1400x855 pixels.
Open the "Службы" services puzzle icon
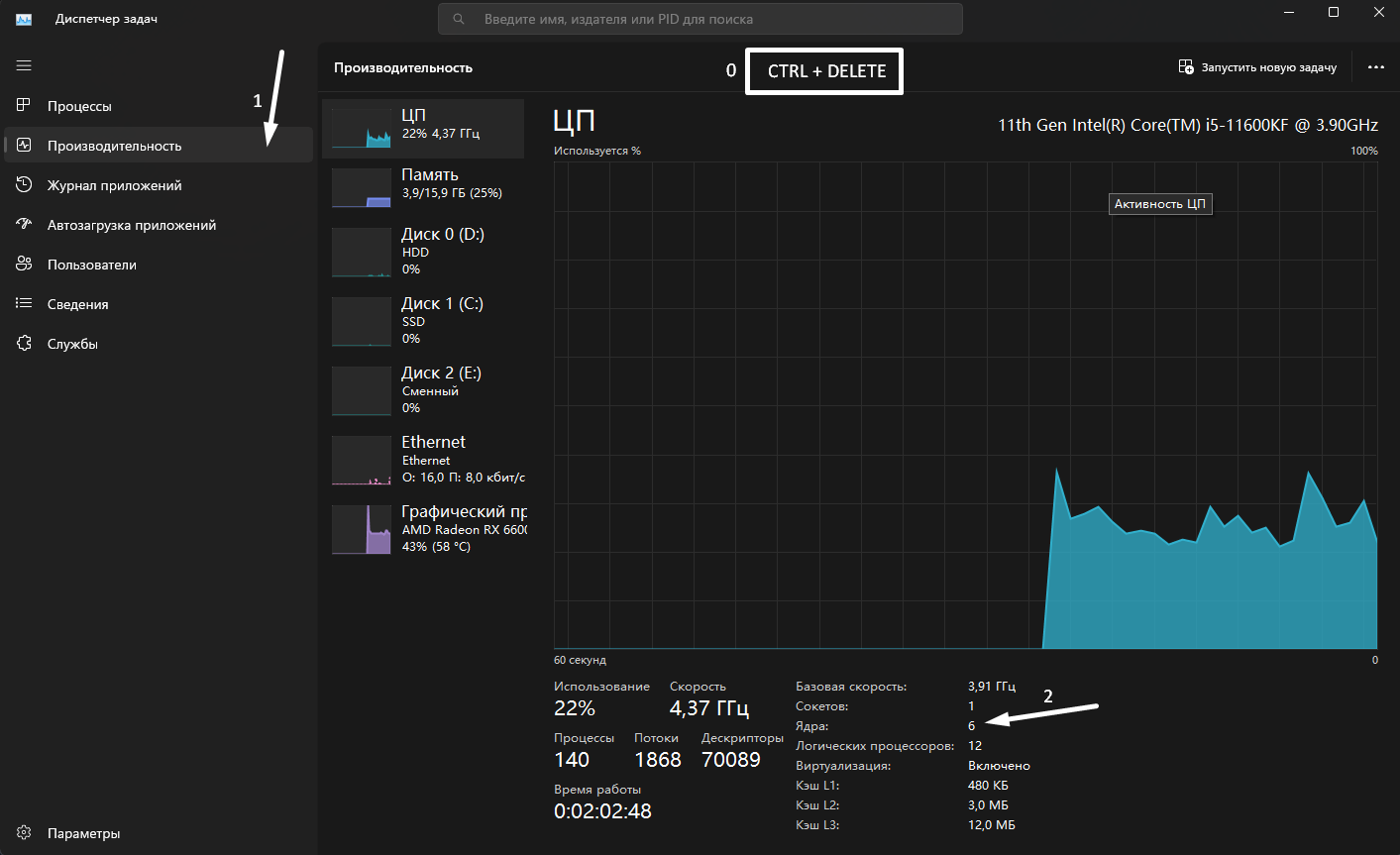[x=25, y=343]
